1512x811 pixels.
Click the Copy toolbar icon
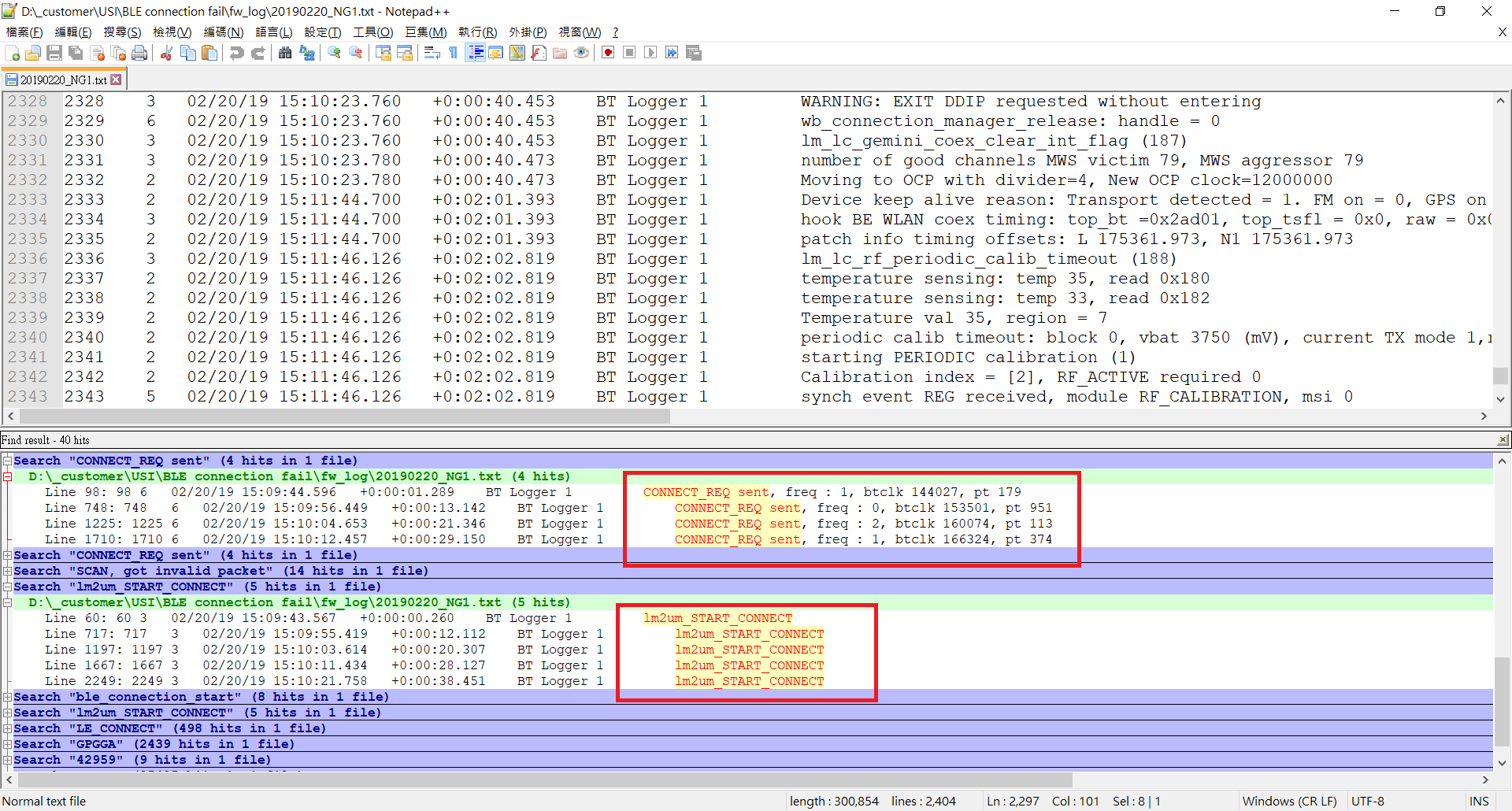188,53
